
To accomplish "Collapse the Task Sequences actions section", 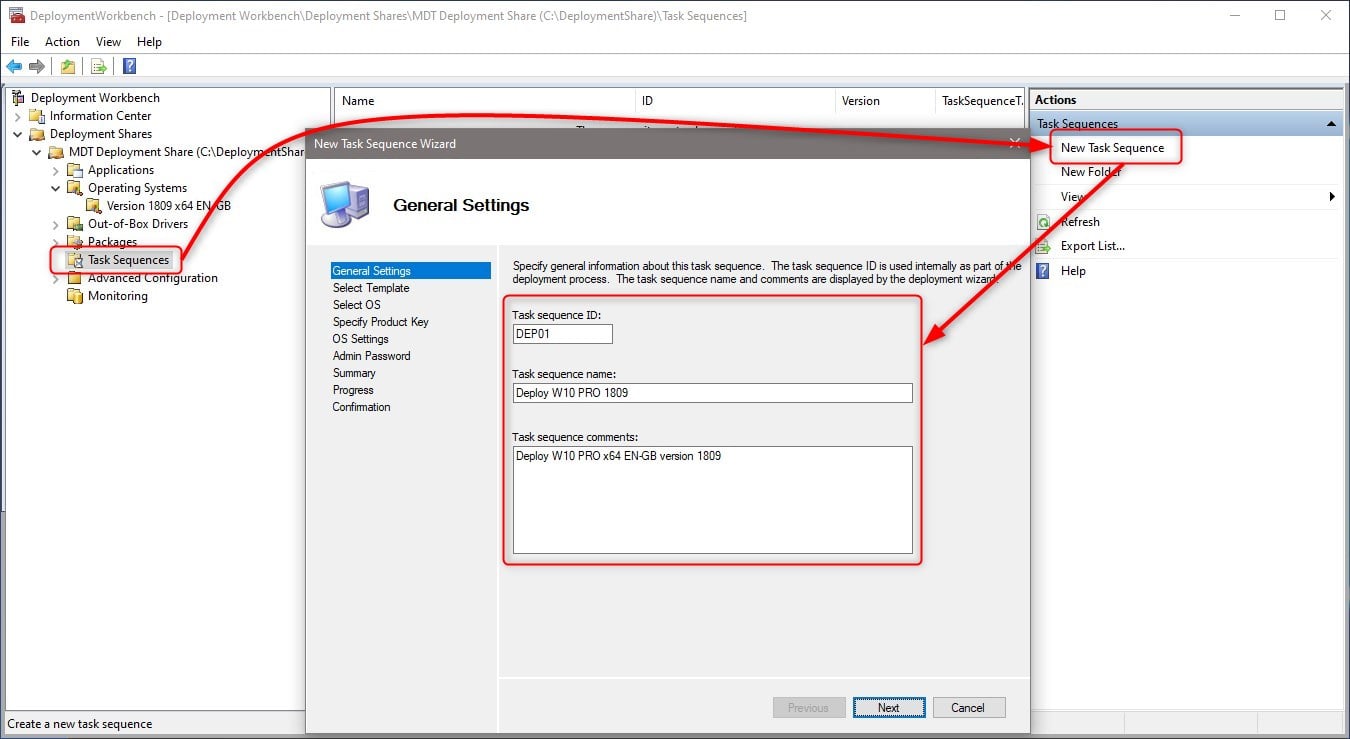I will [x=1331, y=124].
